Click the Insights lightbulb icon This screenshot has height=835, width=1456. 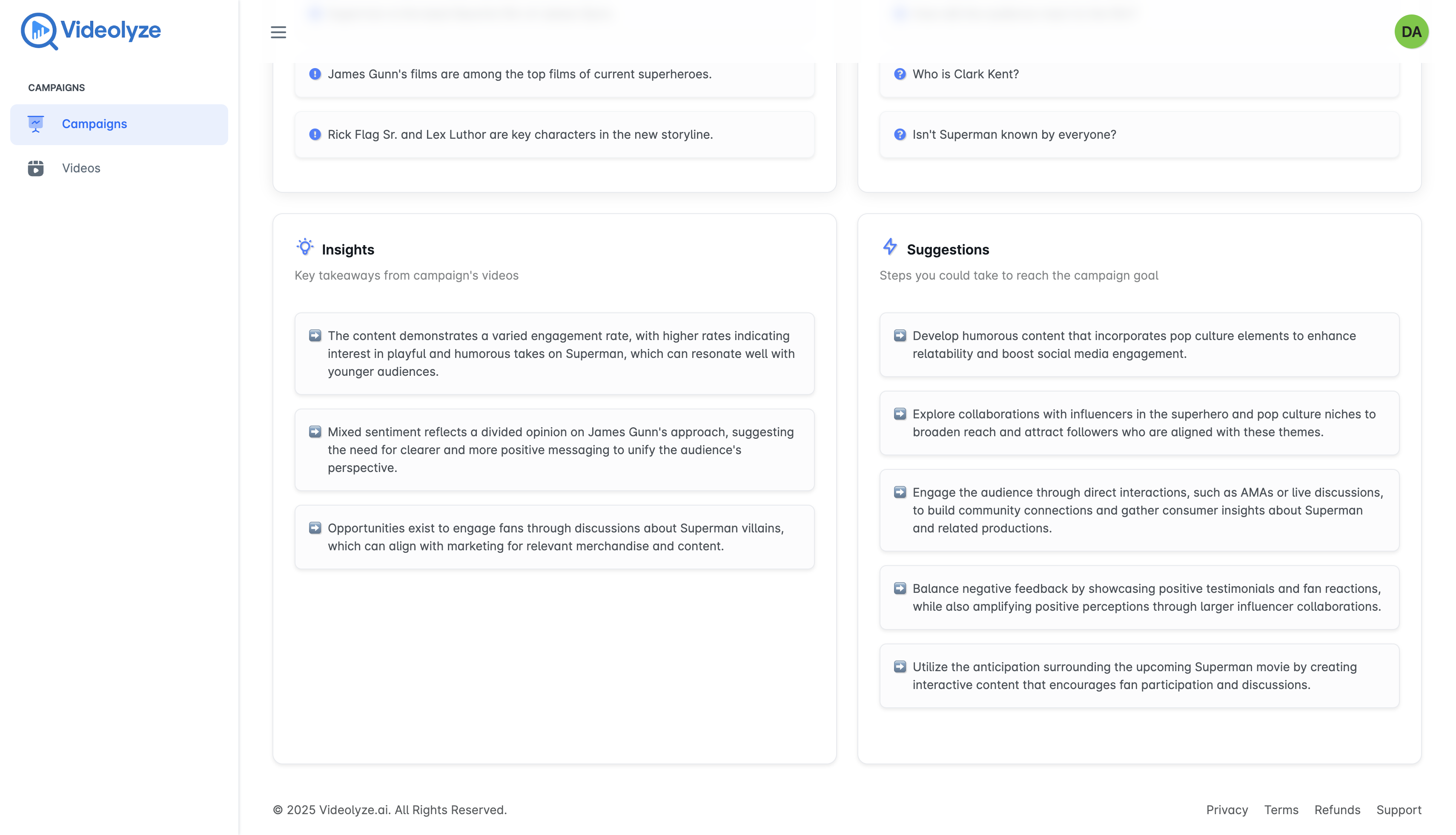pyautogui.click(x=305, y=247)
